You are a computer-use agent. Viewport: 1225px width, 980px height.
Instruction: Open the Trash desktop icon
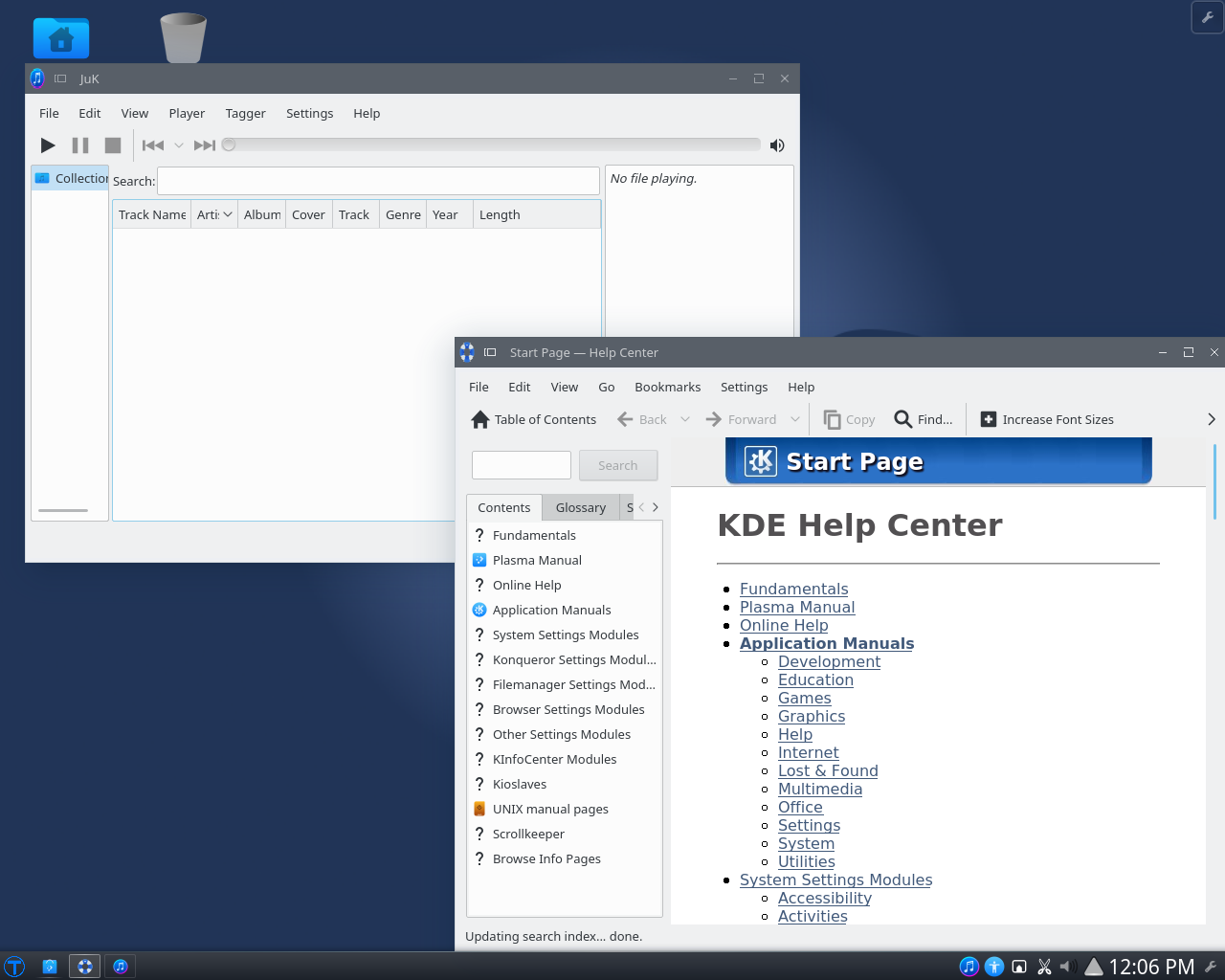click(183, 37)
